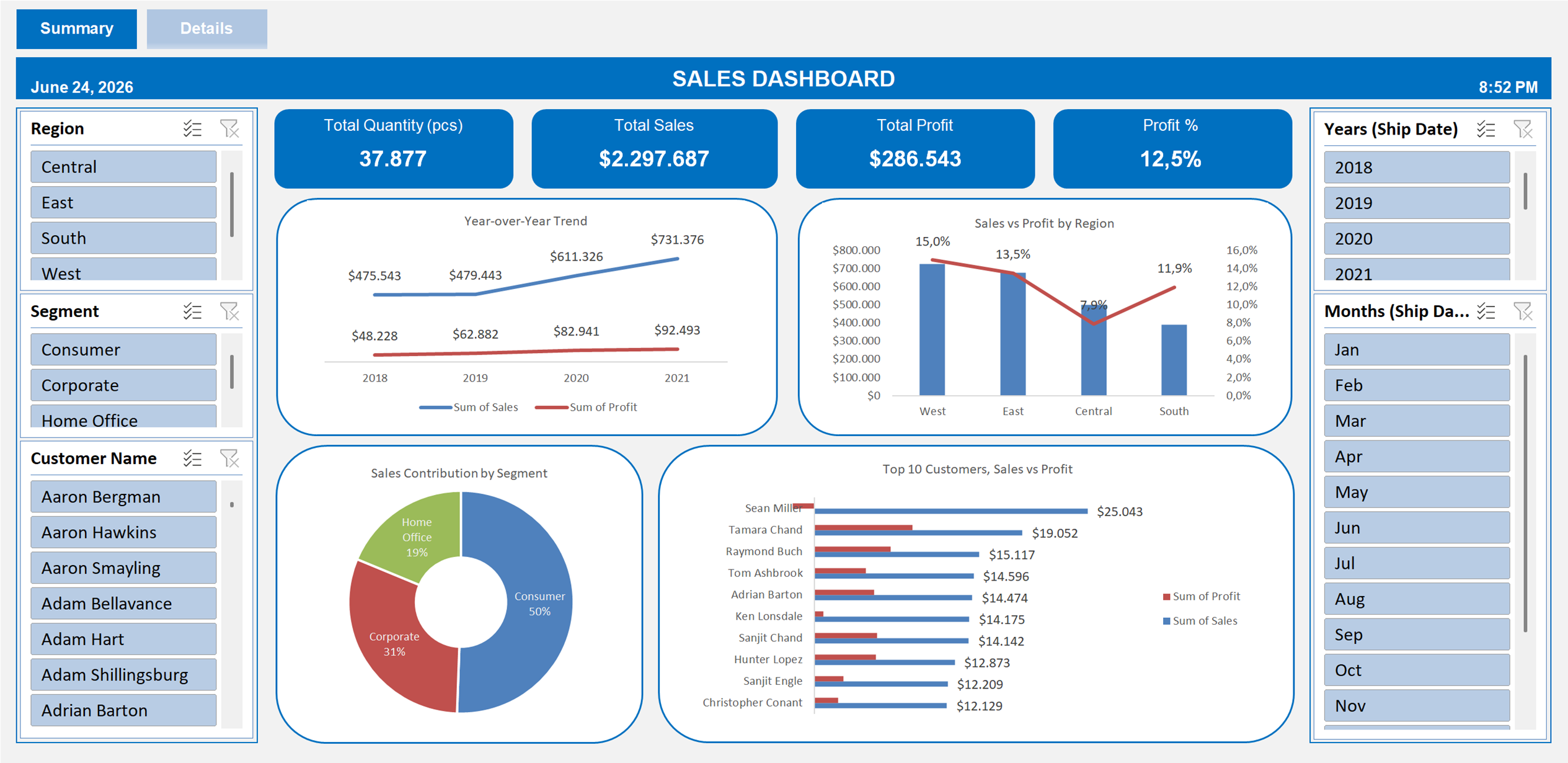
Task: Filter by Consumer segment
Action: 123,349
